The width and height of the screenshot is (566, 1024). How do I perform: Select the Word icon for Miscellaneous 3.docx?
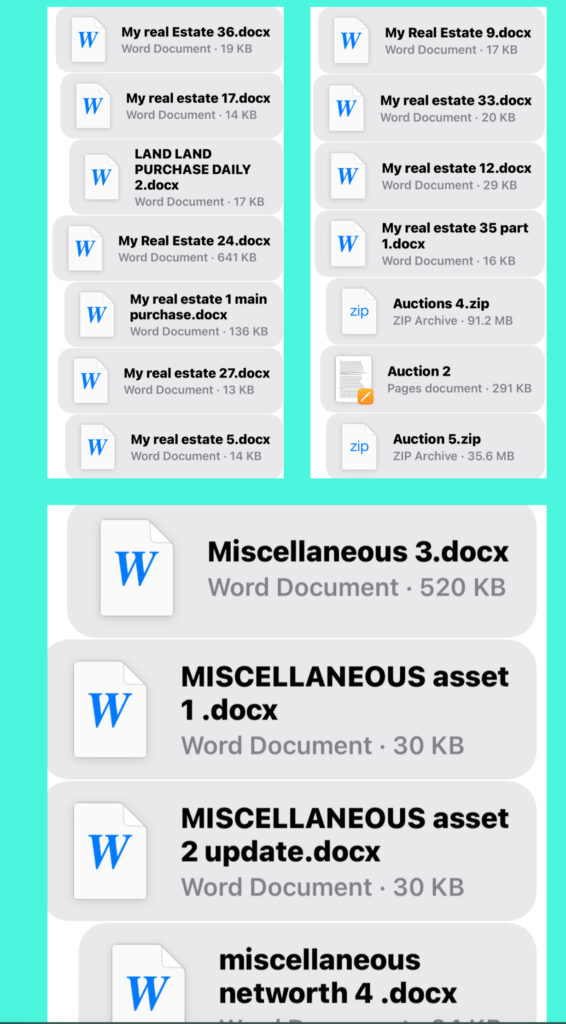[136, 568]
